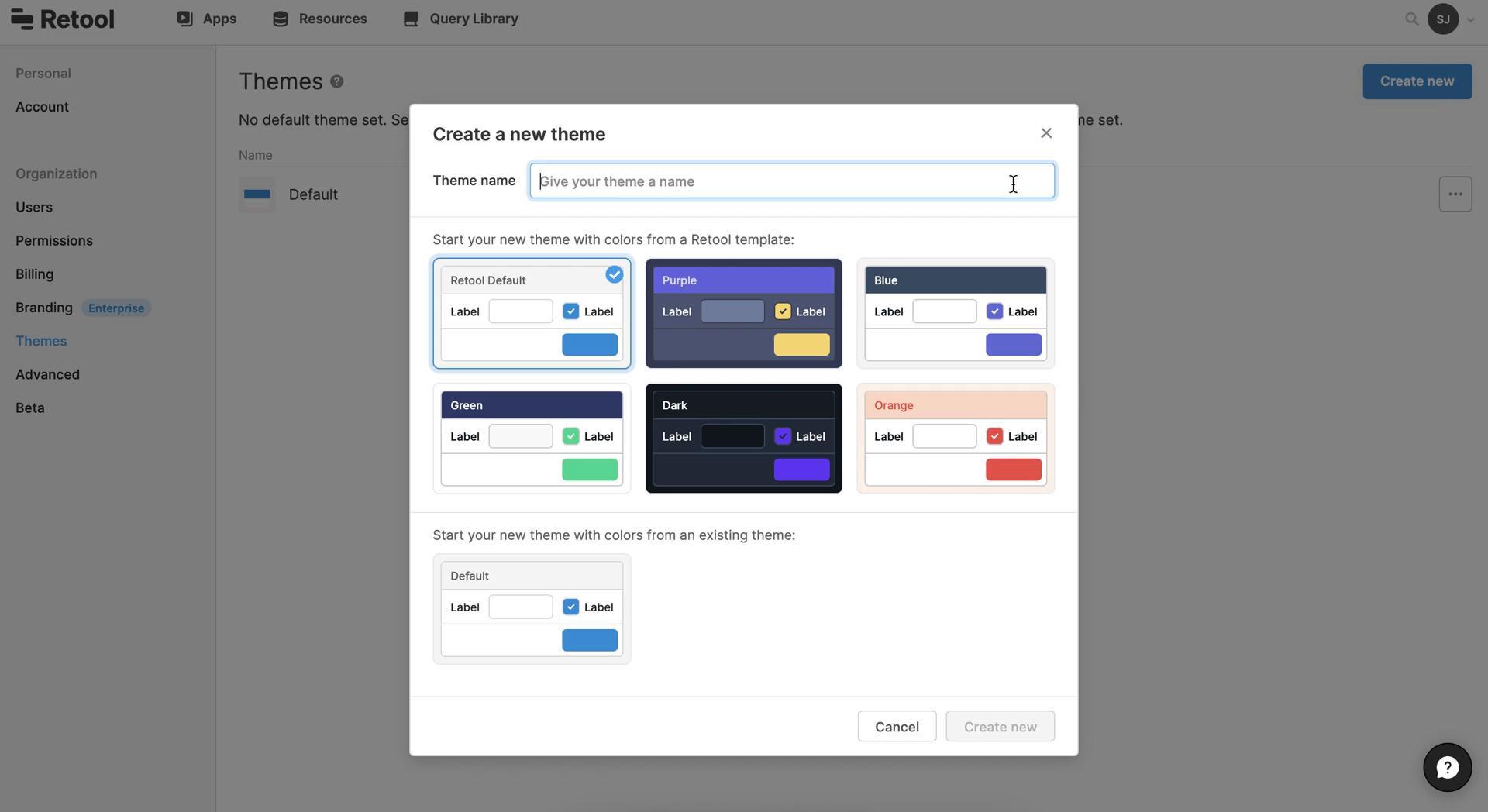Click the checkbox in Retool Default preview
The height and width of the screenshot is (812, 1488).
tap(570, 311)
